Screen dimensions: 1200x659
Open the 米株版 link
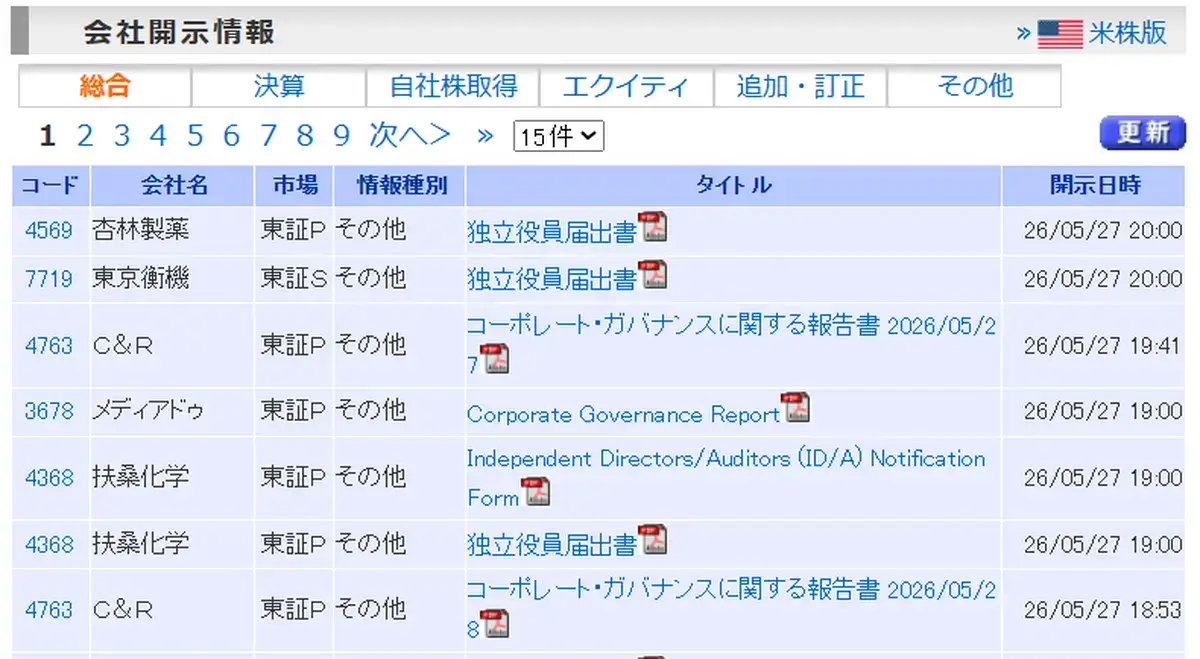(x=1128, y=33)
